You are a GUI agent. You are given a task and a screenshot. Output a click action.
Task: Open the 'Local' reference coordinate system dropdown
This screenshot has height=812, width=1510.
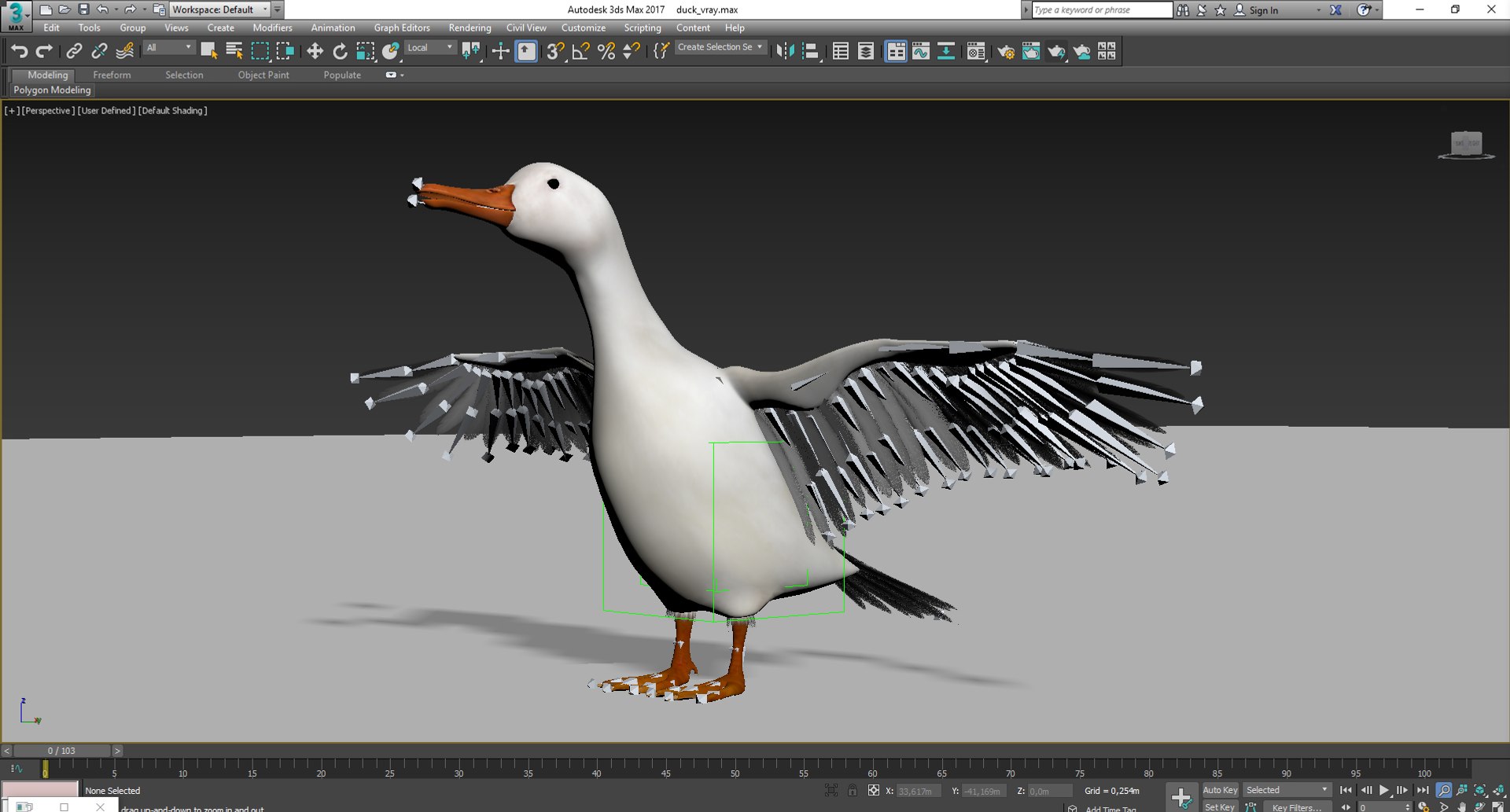[x=430, y=48]
